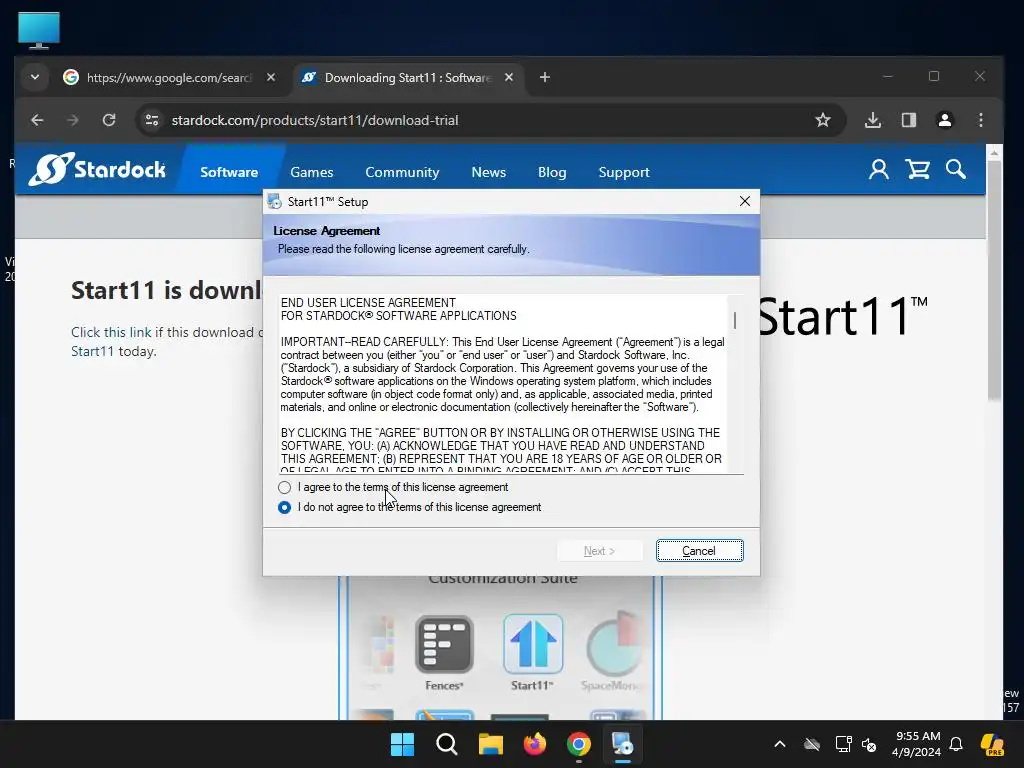Open the Software menu on Stardock
Image resolution: width=1024 pixels, height=768 pixels.
[x=229, y=172]
